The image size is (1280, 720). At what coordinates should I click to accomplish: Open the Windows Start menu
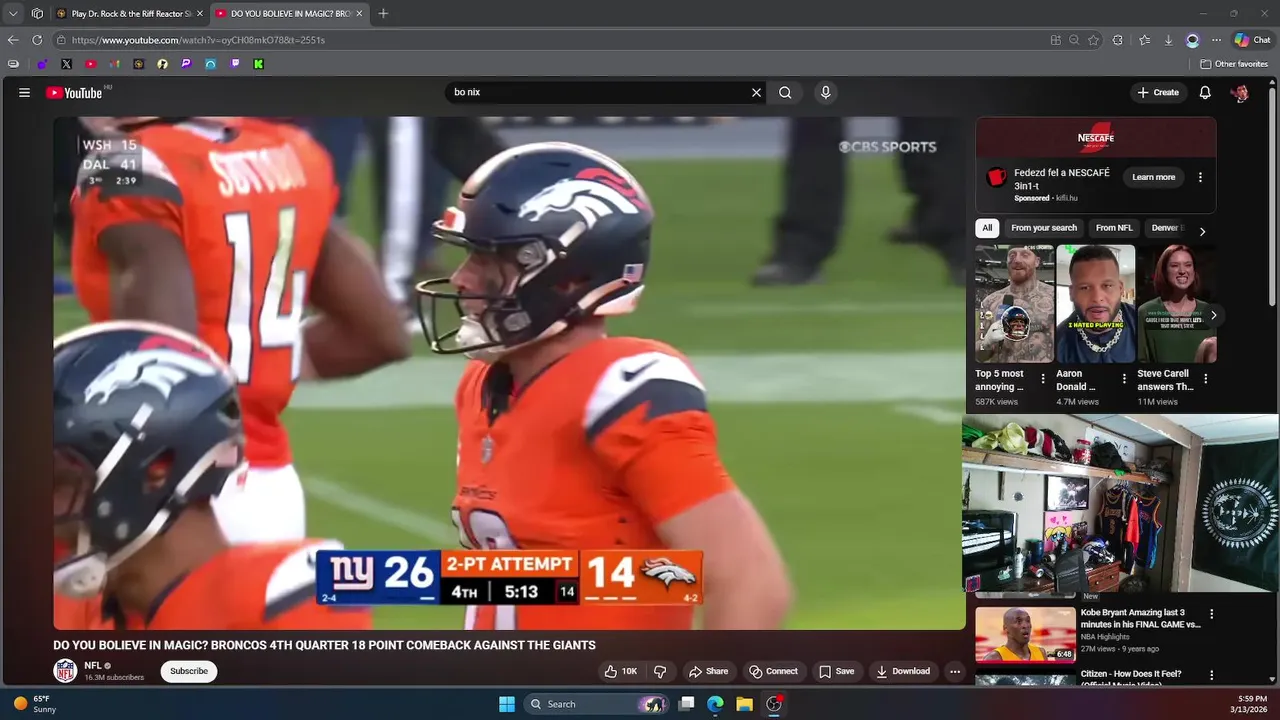point(507,704)
